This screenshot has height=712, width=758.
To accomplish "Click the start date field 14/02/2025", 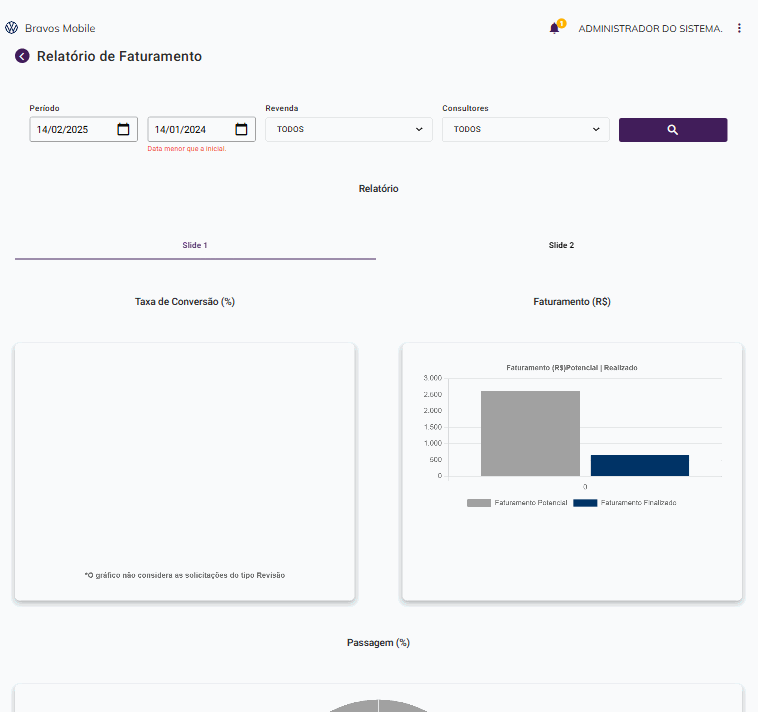I will click(x=70, y=129).
